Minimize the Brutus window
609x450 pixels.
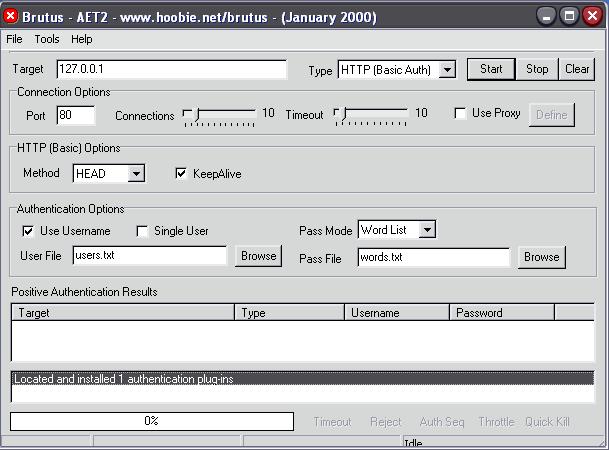tap(546, 16)
